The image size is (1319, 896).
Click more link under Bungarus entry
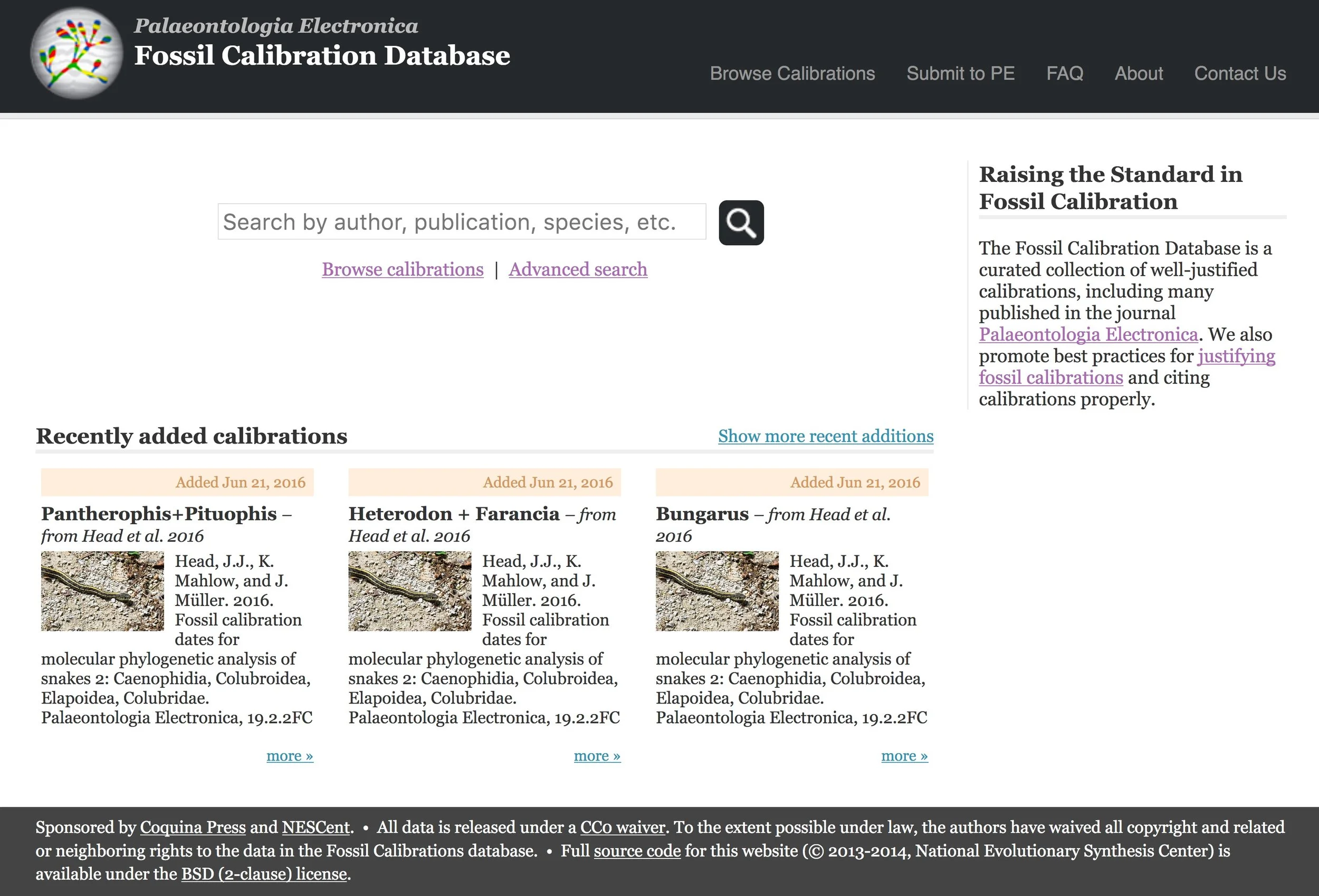(x=904, y=756)
